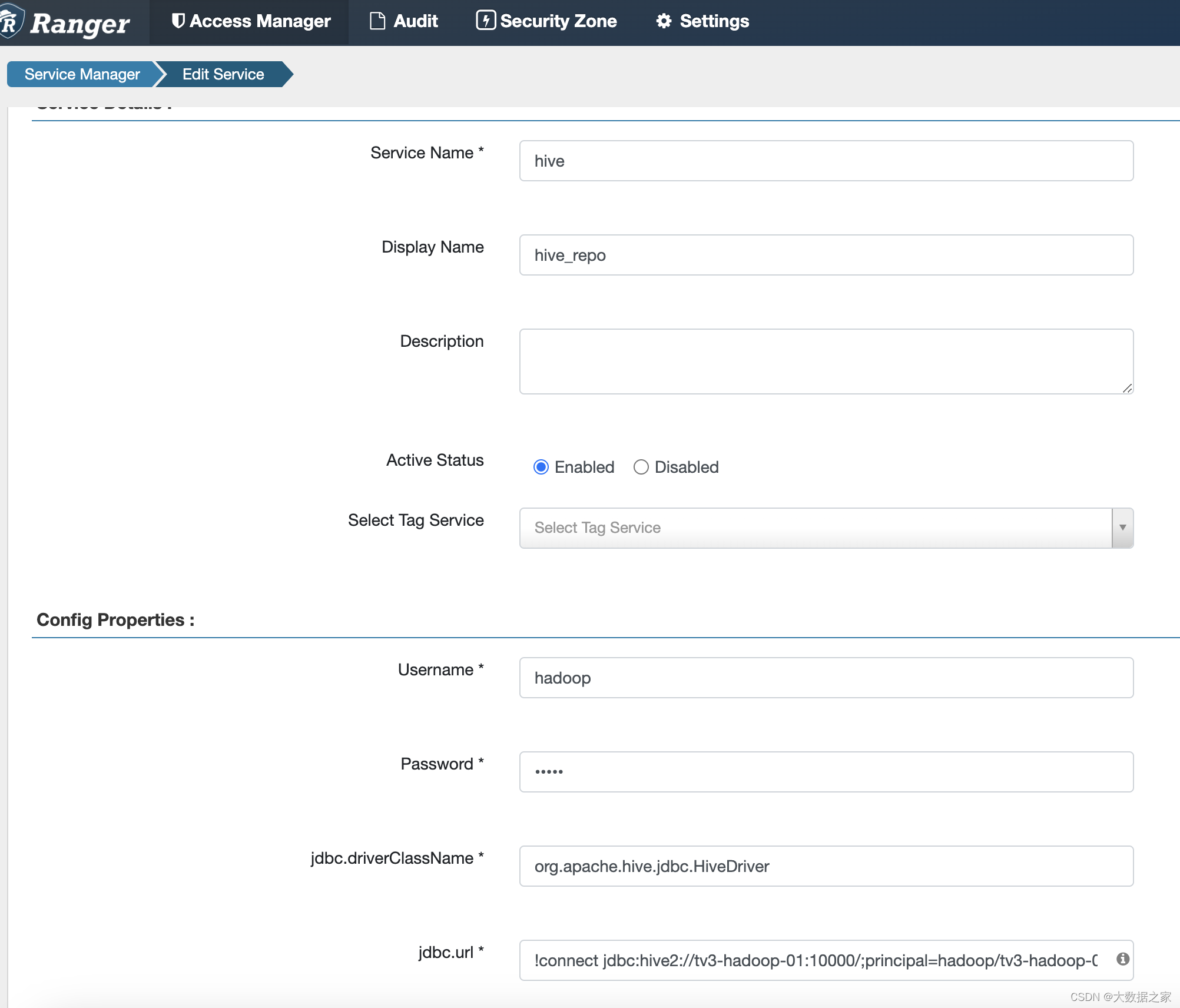Focus the Username field
Image resolution: width=1180 pixels, height=1008 pixels.
pos(826,678)
